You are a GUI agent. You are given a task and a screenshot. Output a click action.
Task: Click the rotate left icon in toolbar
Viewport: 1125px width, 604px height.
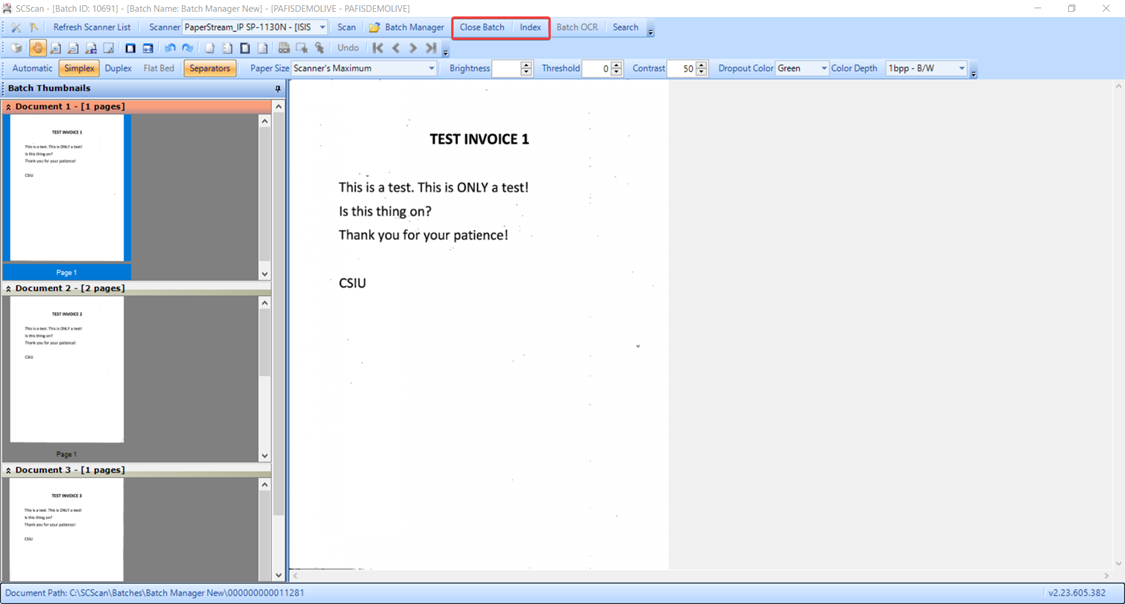click(169, 48)
